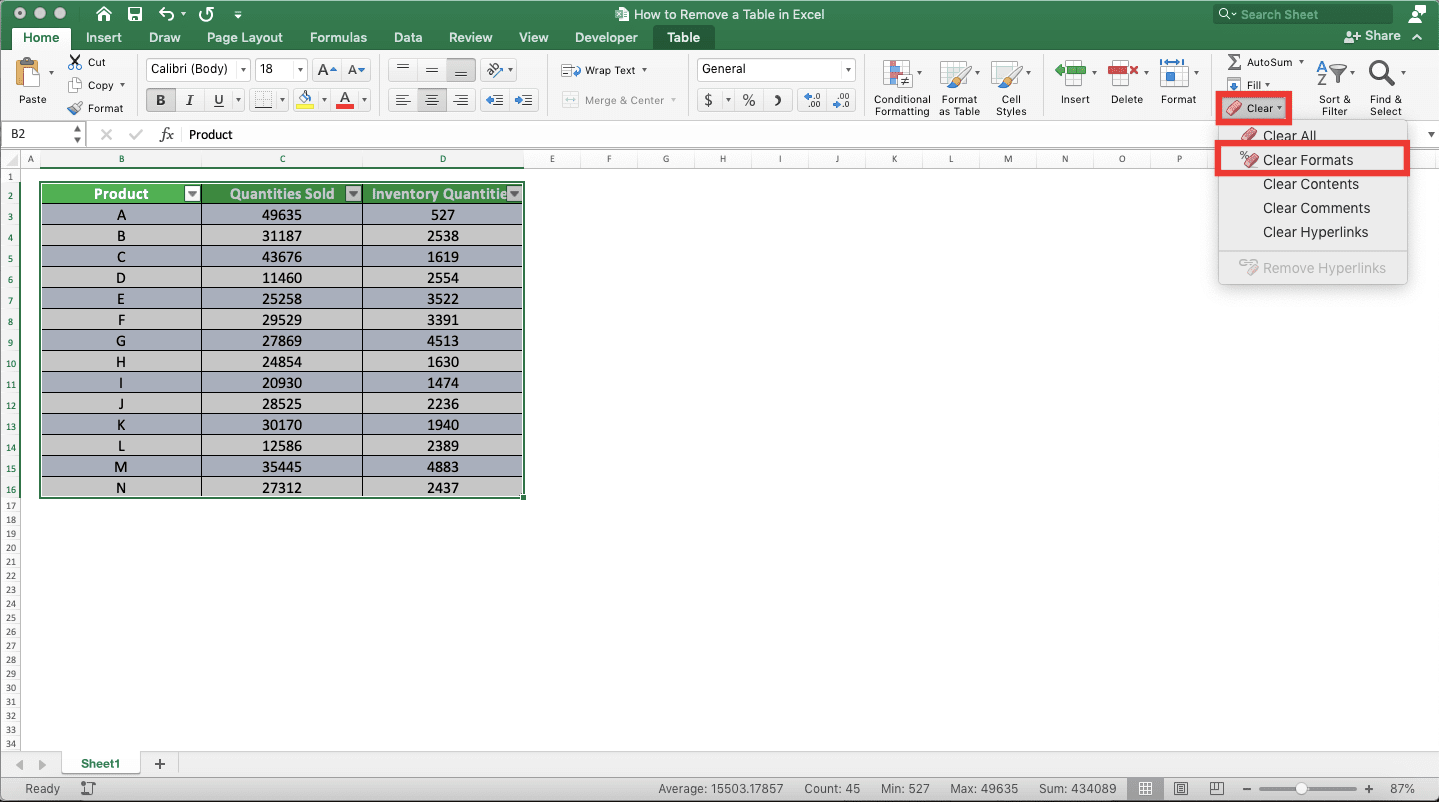Increase indent in the alignment group
The width and height of the screenshot is (1439, 802).
[x=523, y=100]
